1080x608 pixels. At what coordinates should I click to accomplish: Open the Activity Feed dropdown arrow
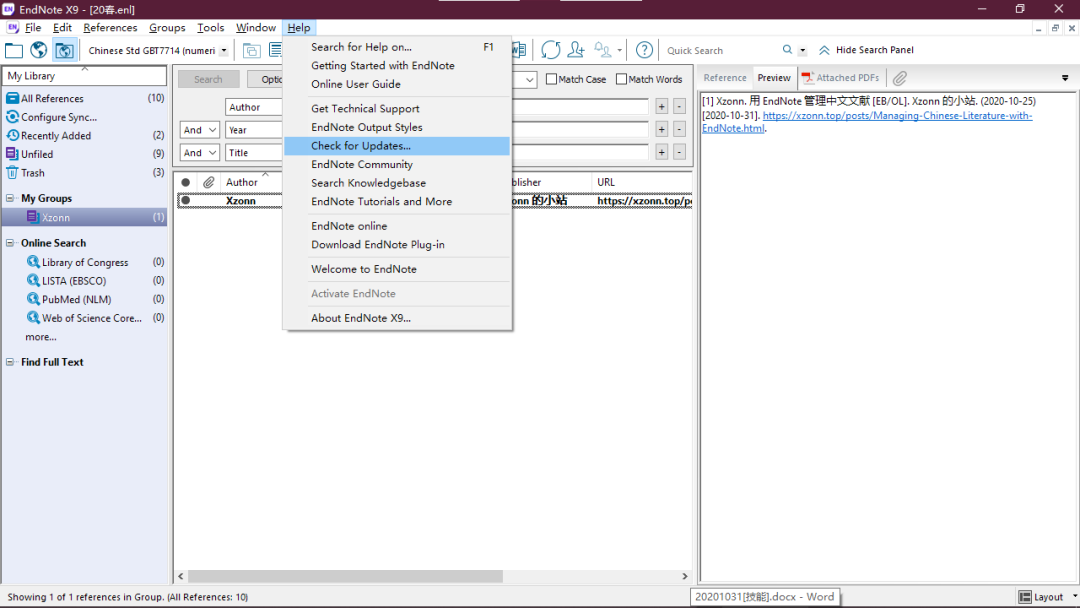click(619, 50)
